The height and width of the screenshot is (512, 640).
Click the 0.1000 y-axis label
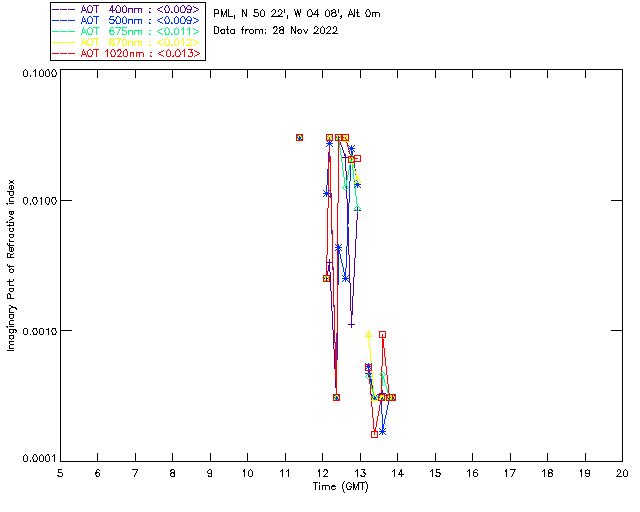[x=39, y=73]
